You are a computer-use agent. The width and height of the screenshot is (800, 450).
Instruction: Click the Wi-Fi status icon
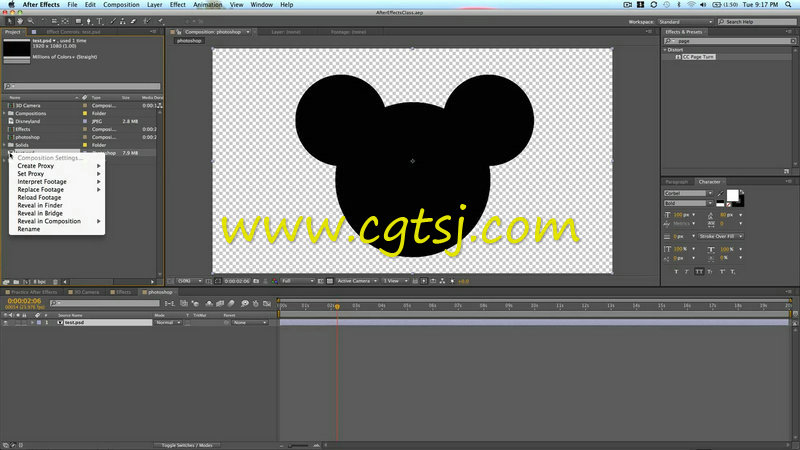pos(691,5)
